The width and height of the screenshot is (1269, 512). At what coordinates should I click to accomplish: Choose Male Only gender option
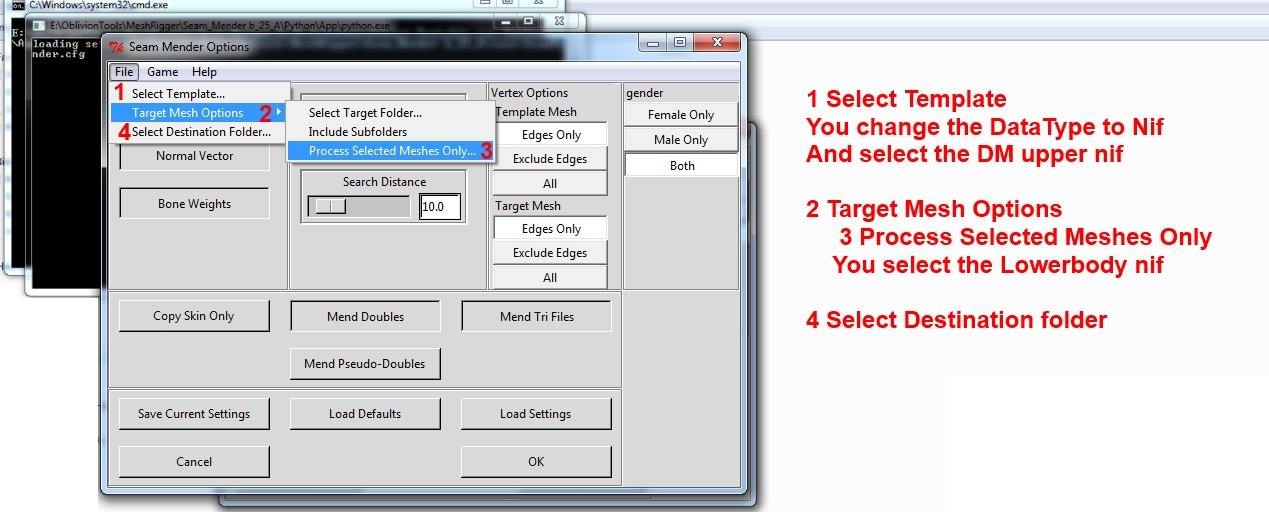[x=681, y=140]
